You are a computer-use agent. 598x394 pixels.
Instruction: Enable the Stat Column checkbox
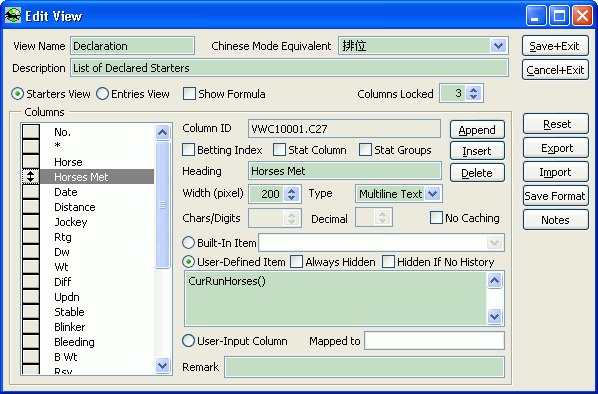pyautogui.click(x=279, y=150)
